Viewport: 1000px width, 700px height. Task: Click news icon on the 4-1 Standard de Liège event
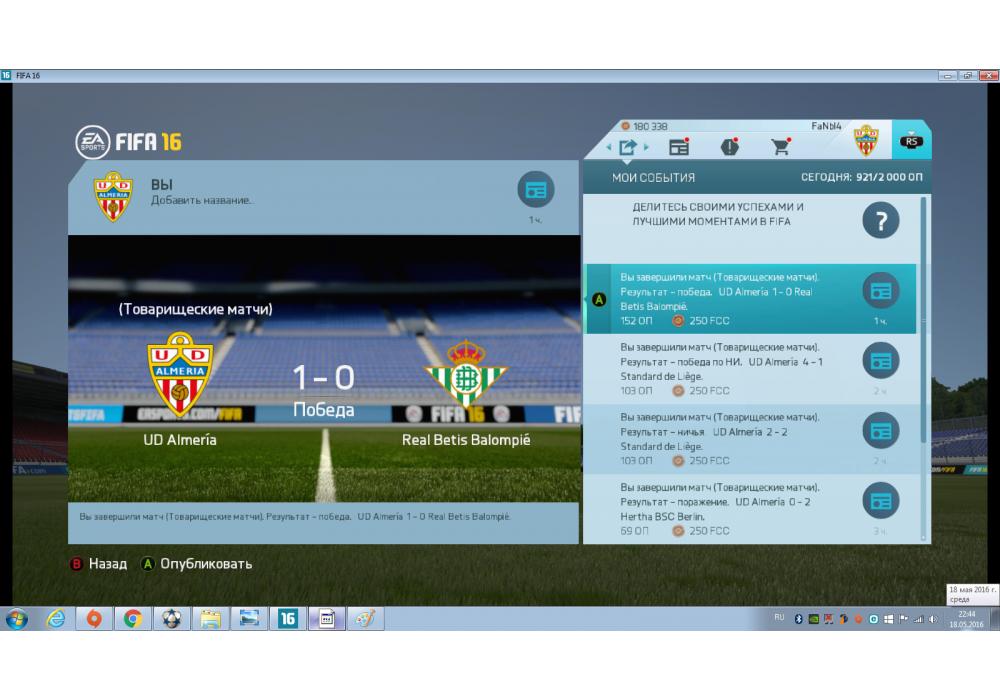(881, 361)
